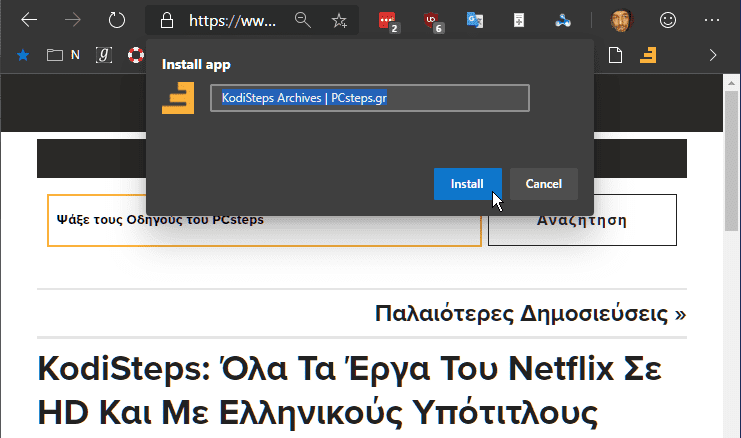Click the Αναζήτηση search button

[x=582, y=220]
